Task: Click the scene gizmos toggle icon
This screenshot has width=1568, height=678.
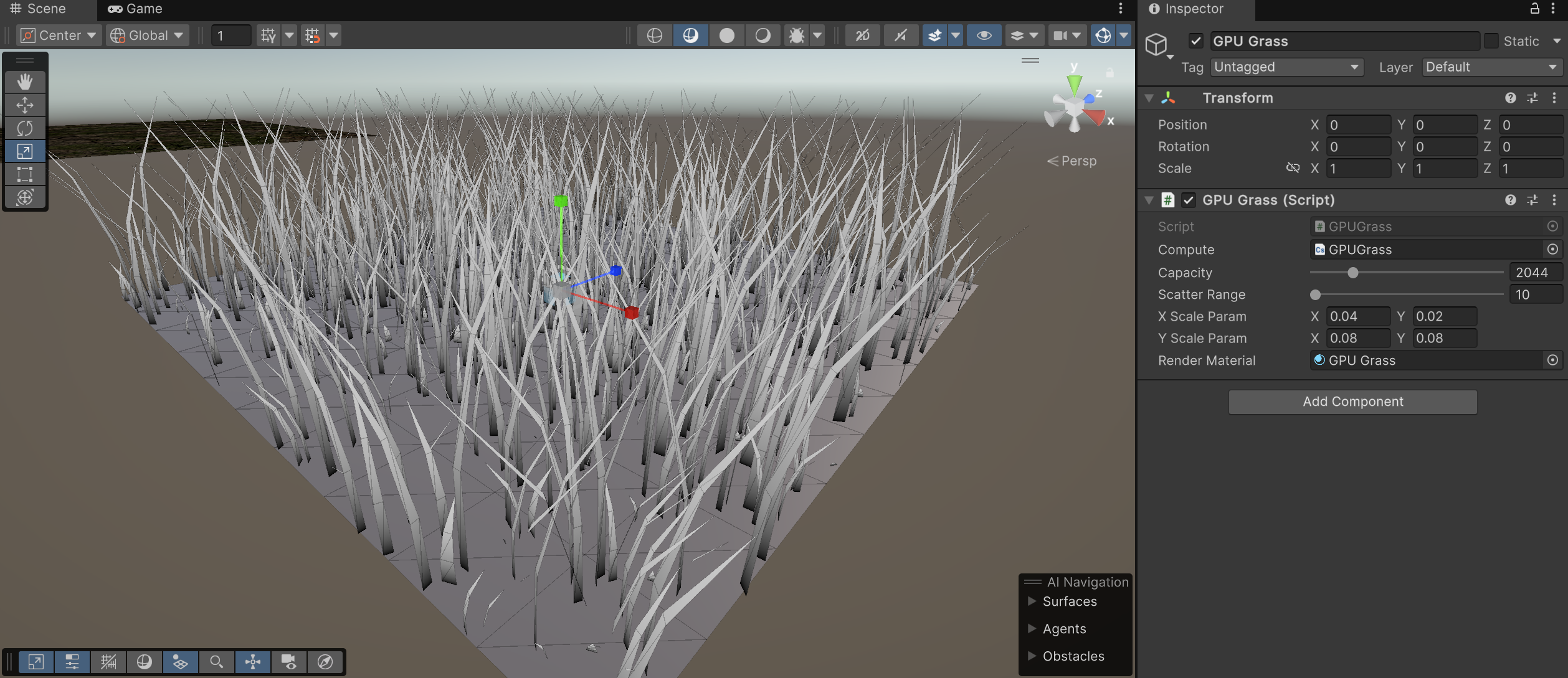Action: pyautogui.click(x=1103, y=35)
